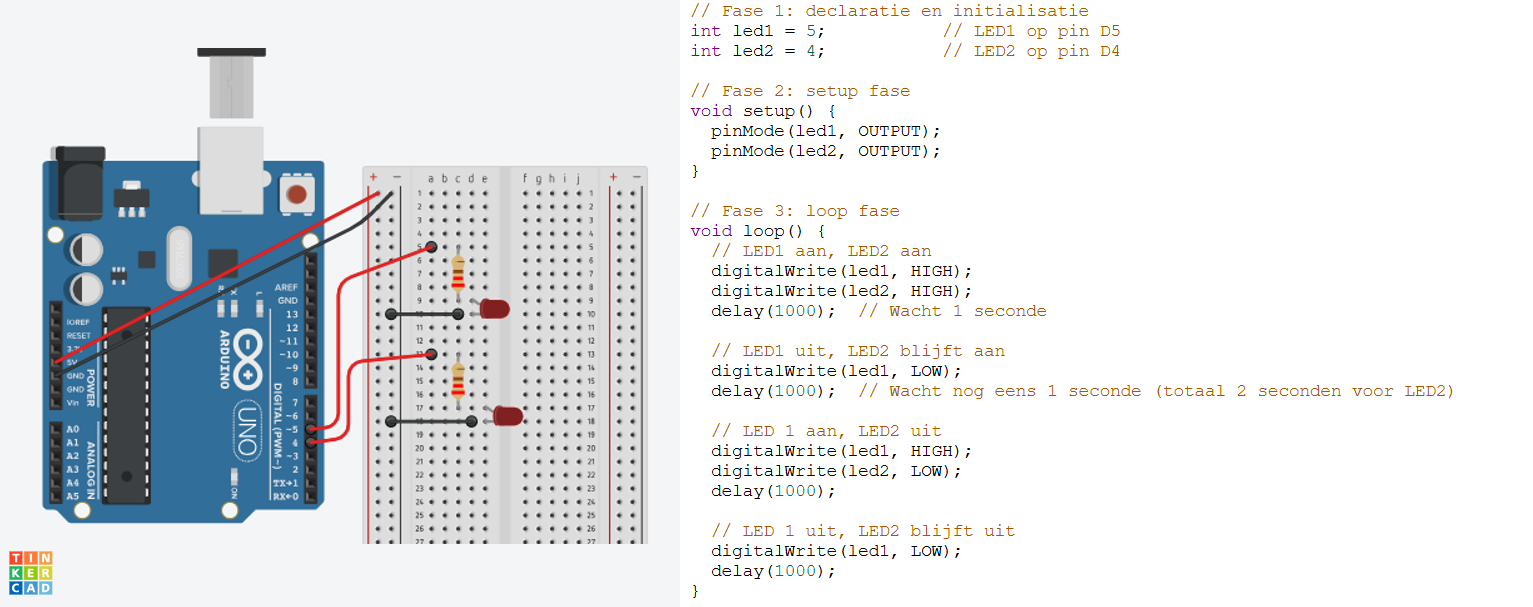Click the line 'digitalWrite(led2, HIGH);'
Image resolution: width=1533 pixels, height=607 pixels.
842,291
